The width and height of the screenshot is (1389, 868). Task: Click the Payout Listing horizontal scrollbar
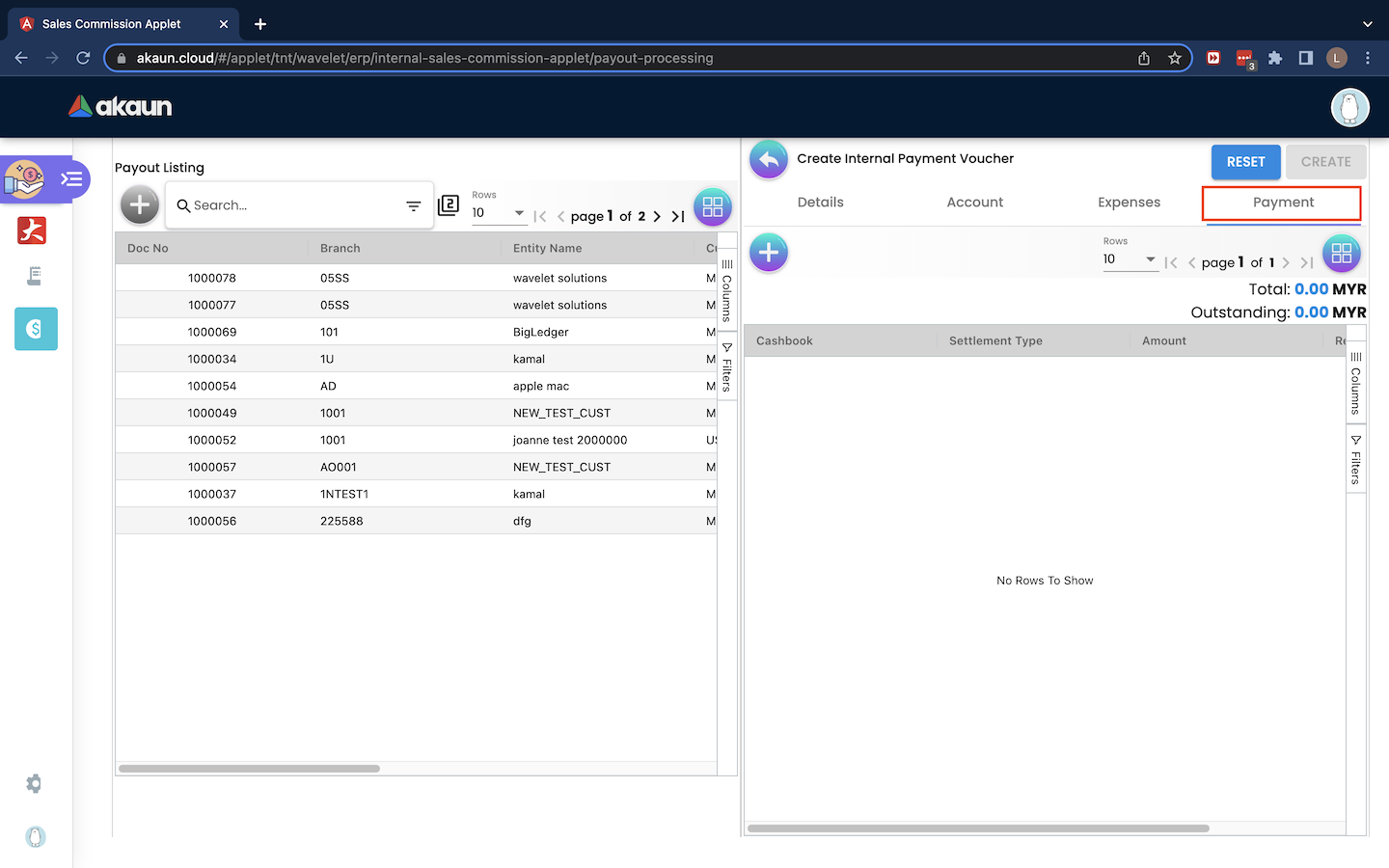point(249,769)
